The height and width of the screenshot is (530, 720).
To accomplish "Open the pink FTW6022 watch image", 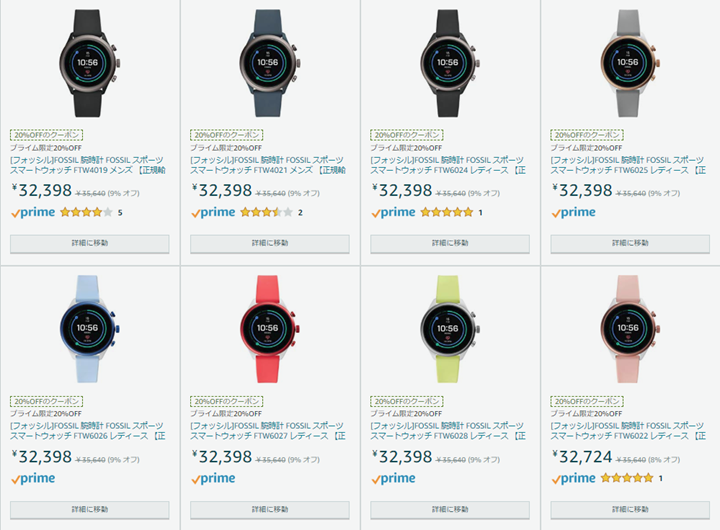I will (x=630, y=329).
